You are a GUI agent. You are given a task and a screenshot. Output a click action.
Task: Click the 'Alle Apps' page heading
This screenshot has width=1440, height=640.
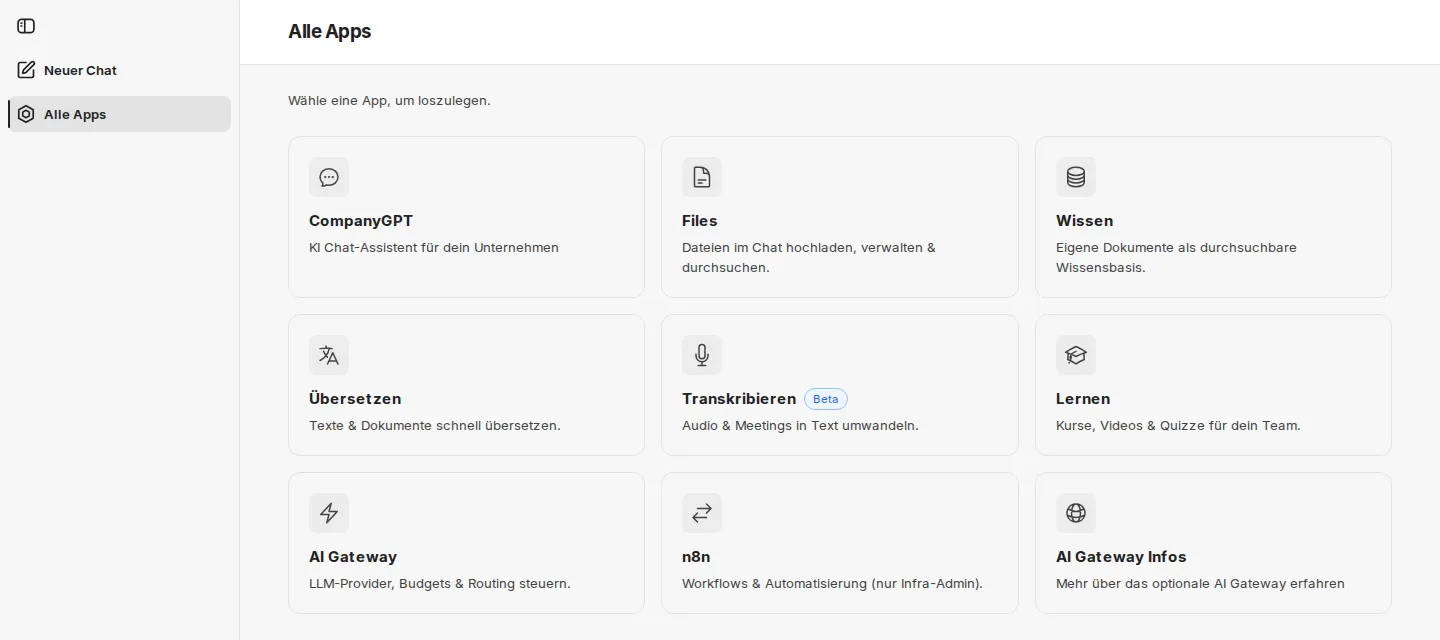pyautogui.click(x=329, y=31)
